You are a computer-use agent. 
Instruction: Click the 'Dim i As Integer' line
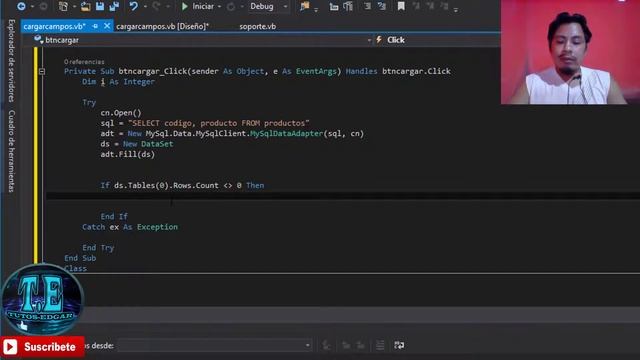pyautogui.click(x=118, y=82)
